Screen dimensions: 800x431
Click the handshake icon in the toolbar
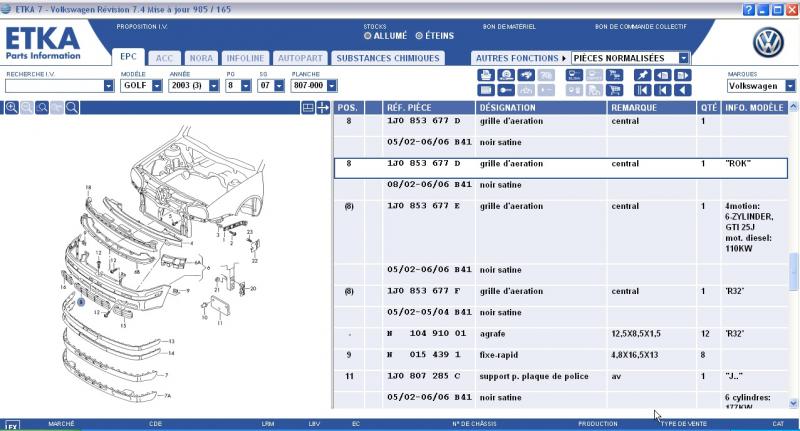pyautogui.click(x=526, y=75)
